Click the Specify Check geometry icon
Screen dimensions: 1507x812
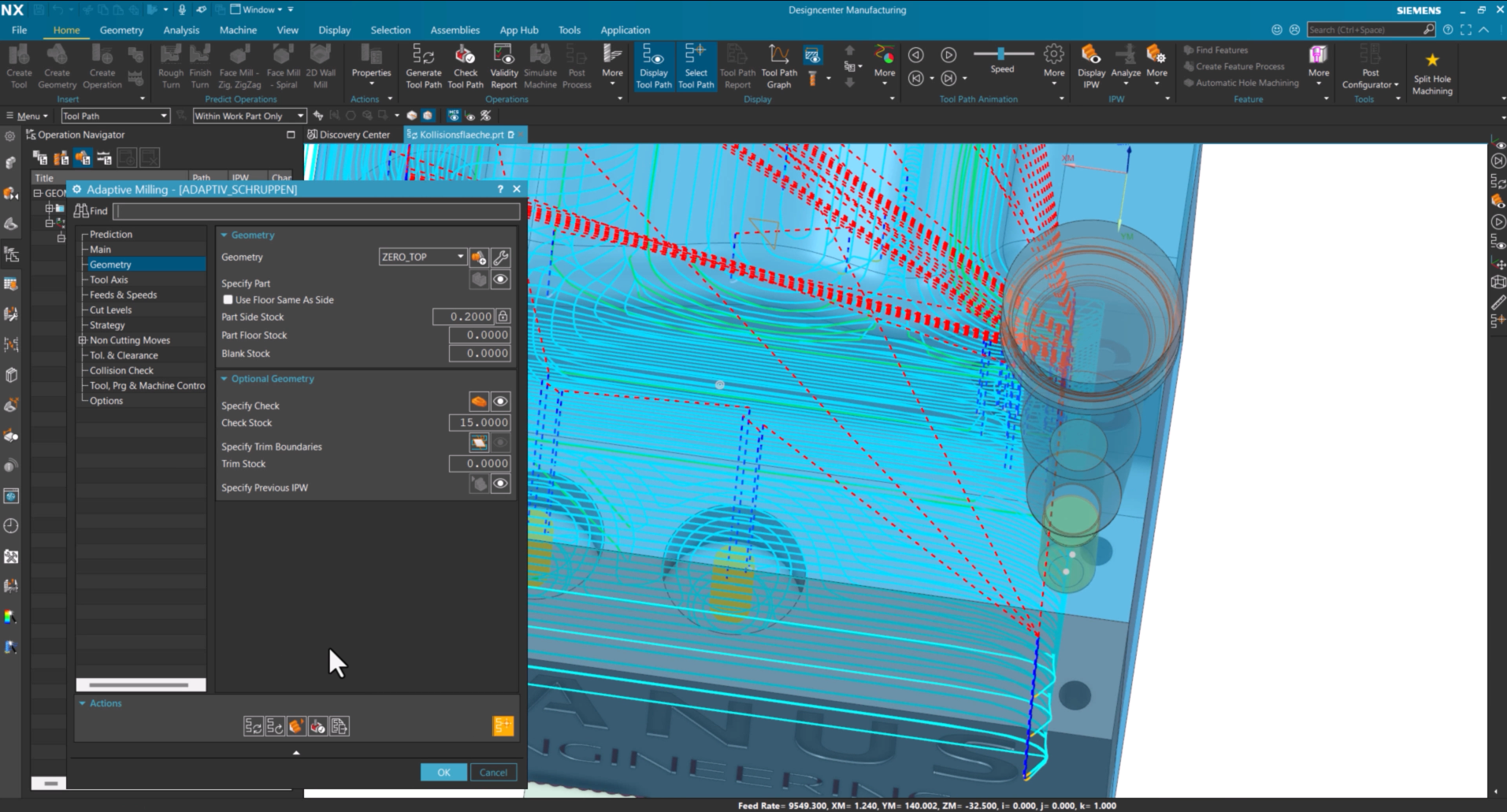point(478,402)
